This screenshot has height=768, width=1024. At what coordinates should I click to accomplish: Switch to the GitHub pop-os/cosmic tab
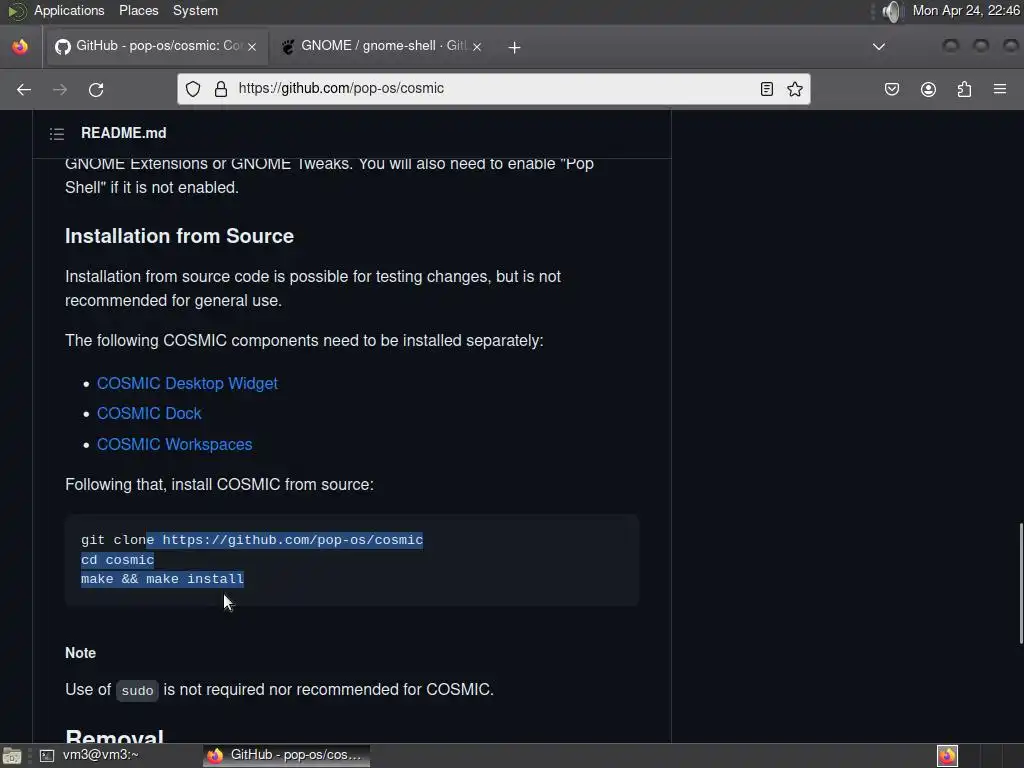coord(157,46)
